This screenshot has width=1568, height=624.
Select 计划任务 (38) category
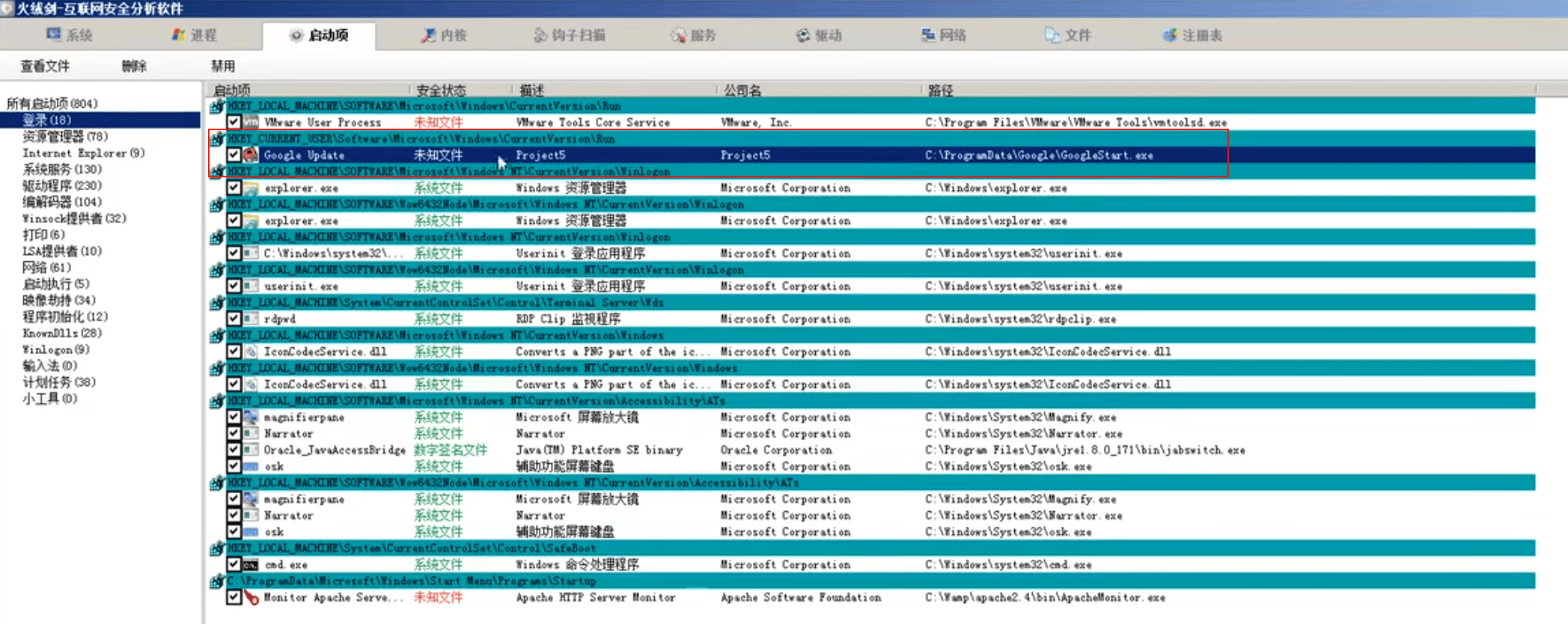(59, 382)
